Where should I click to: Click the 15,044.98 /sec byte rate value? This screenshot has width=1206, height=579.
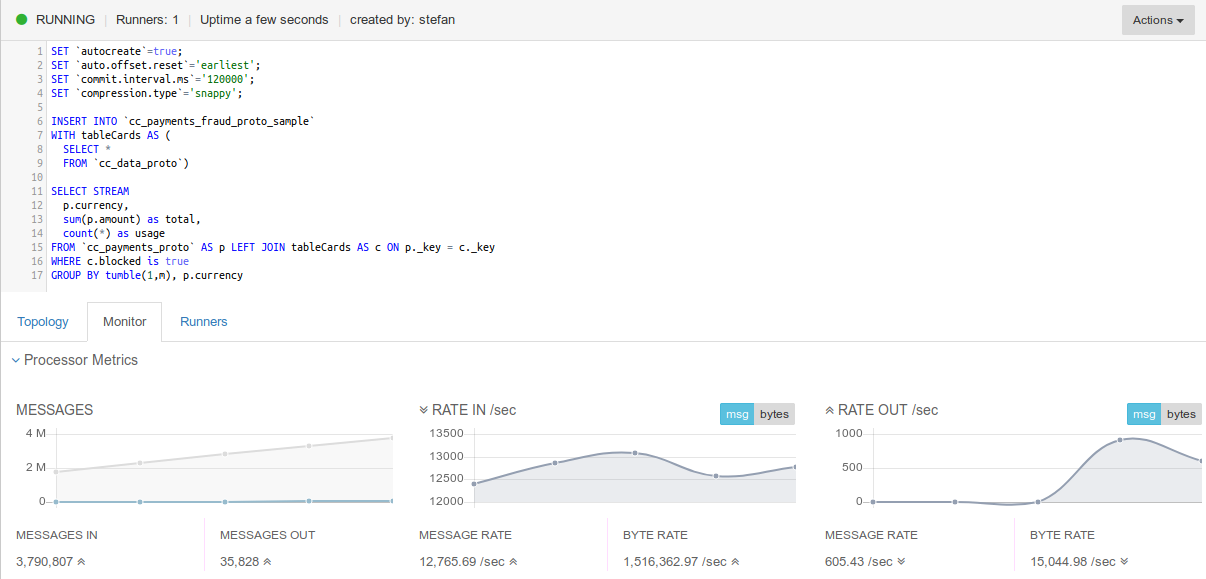point(1073,562)
